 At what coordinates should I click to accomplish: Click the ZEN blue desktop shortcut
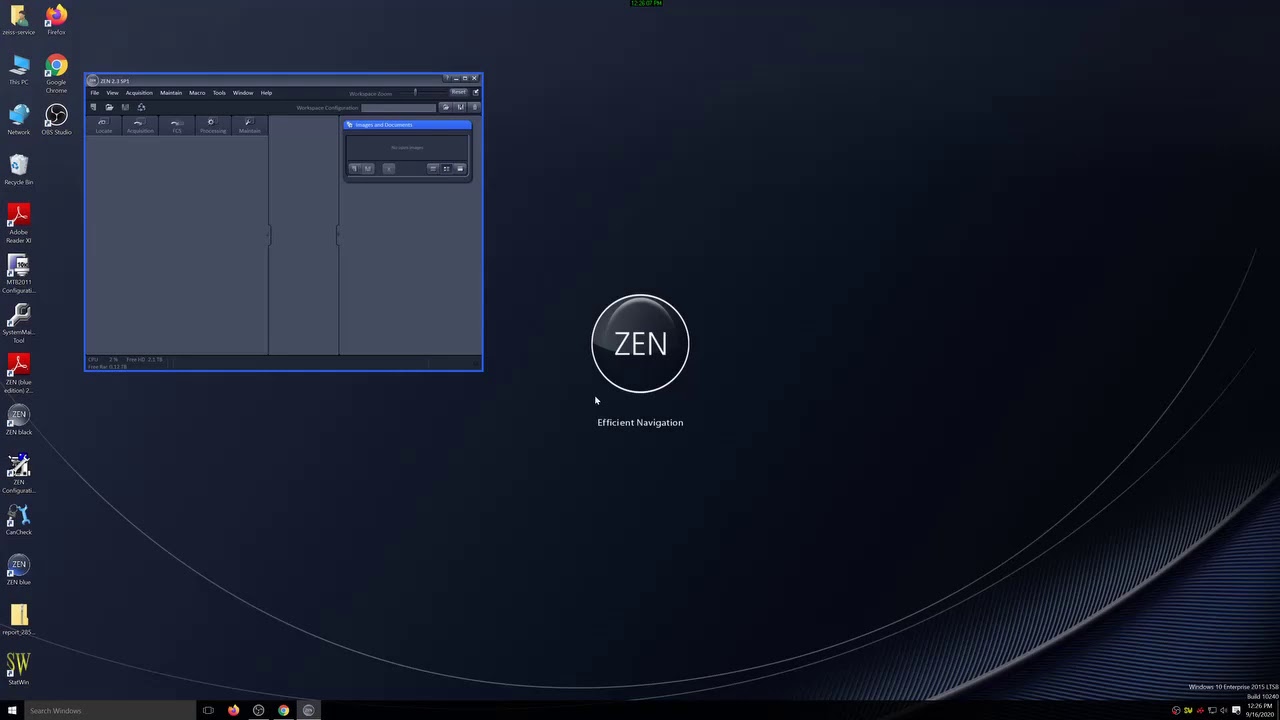coord(19,570)
